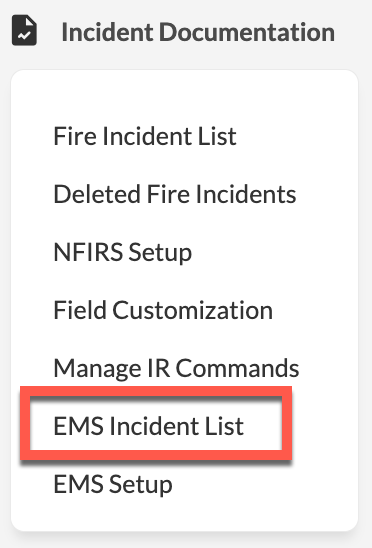Viewport: 372px width, 548px height.
Task: Open EMS Setup
Action: tap(113, 484)
